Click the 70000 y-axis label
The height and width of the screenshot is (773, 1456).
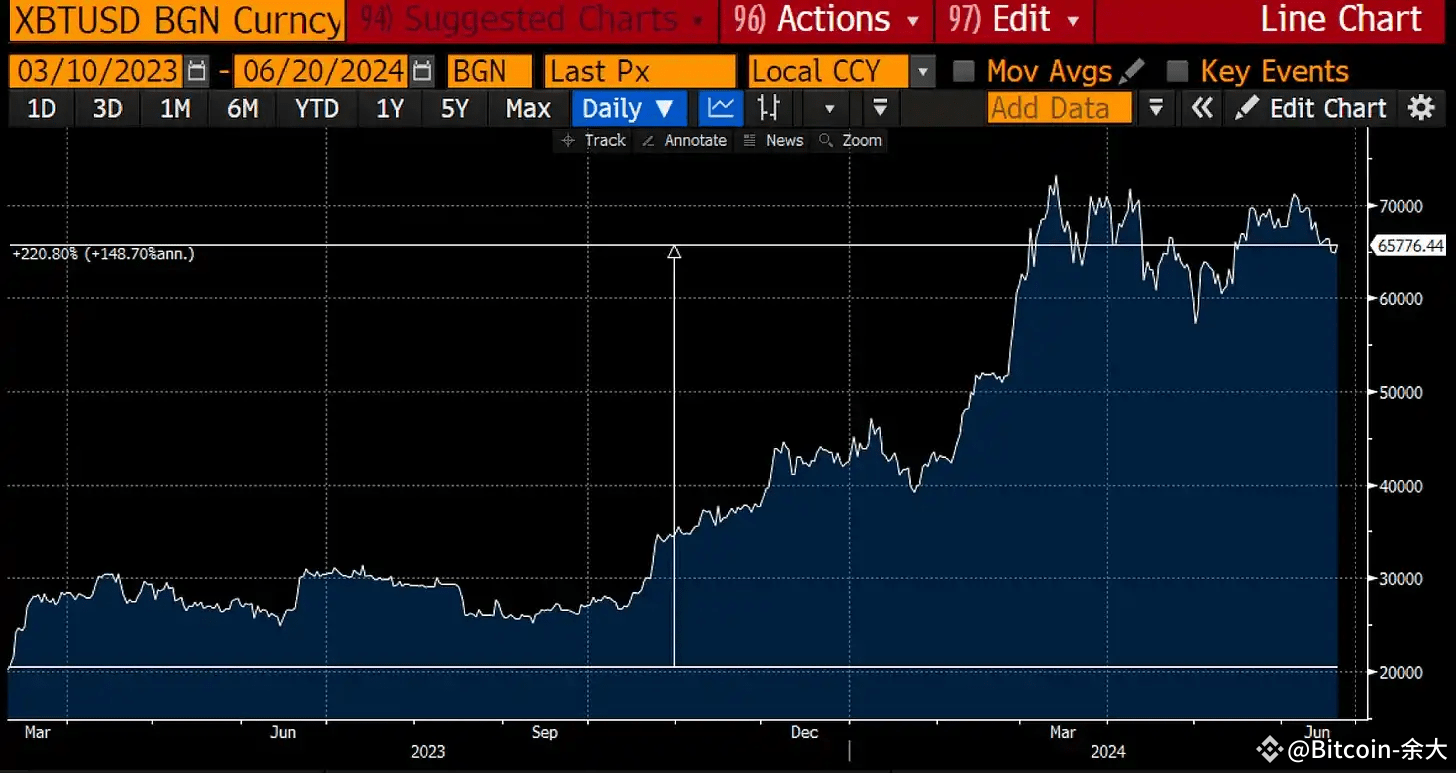(1401, 207)
